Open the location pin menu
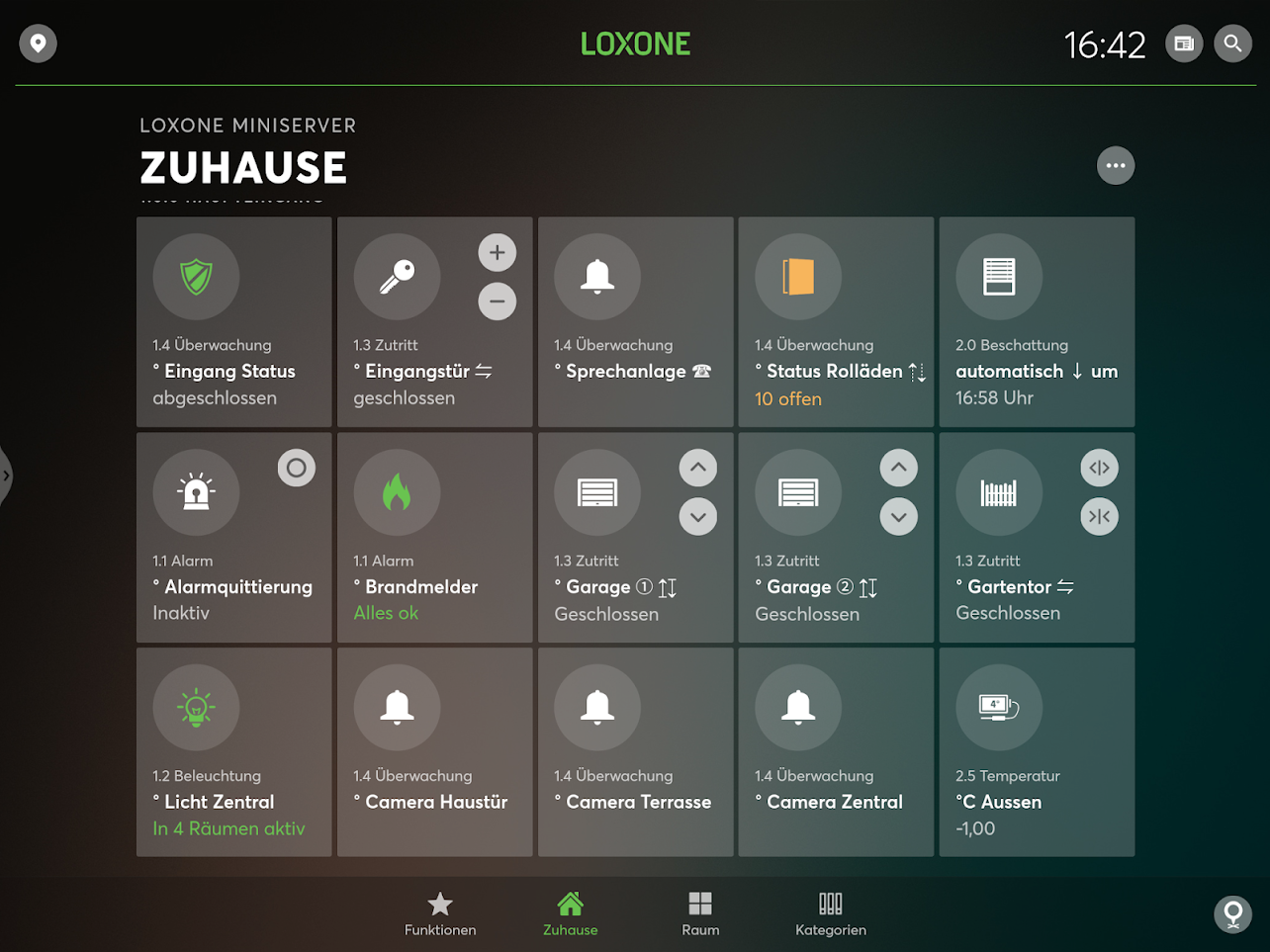The height and width of the screenshot is (952, 1270). 39,43
